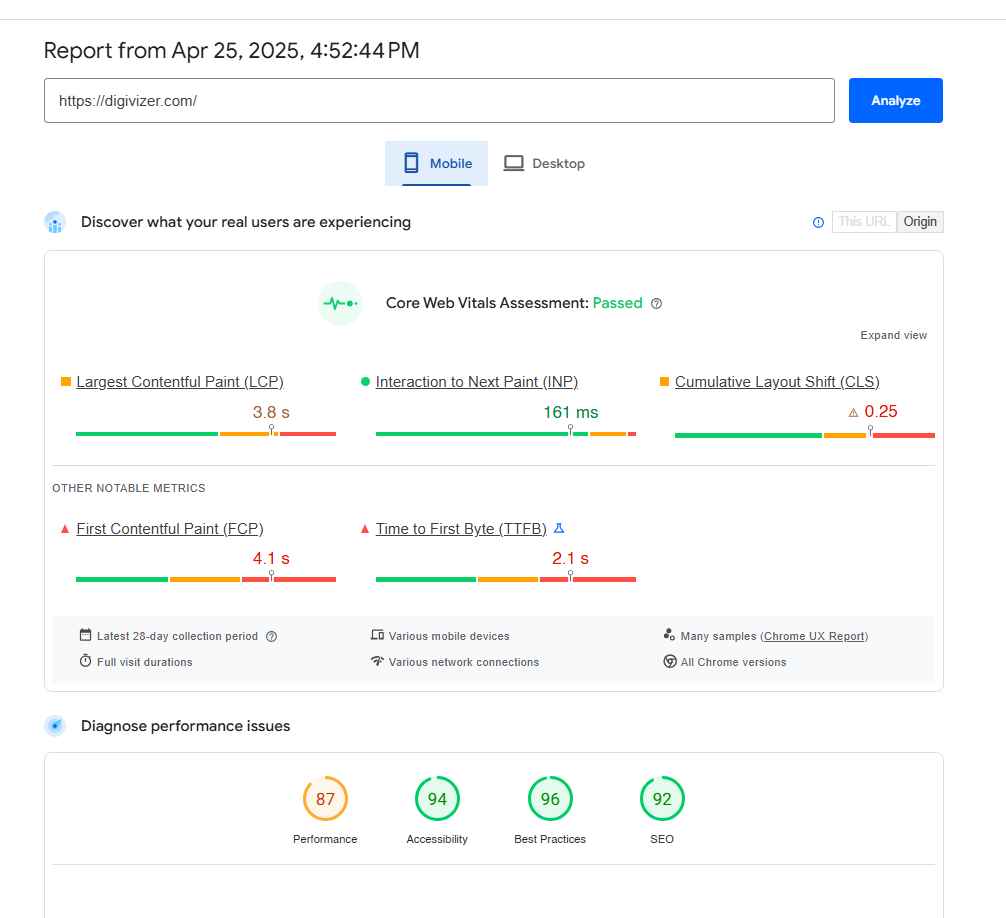Open help icon beside 28-day collection period

tap(271, 636)
